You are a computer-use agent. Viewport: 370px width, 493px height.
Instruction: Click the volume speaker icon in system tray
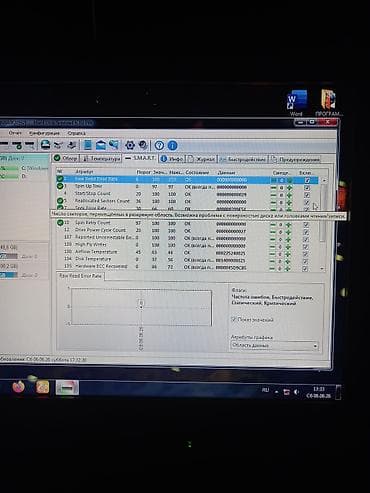296,392
